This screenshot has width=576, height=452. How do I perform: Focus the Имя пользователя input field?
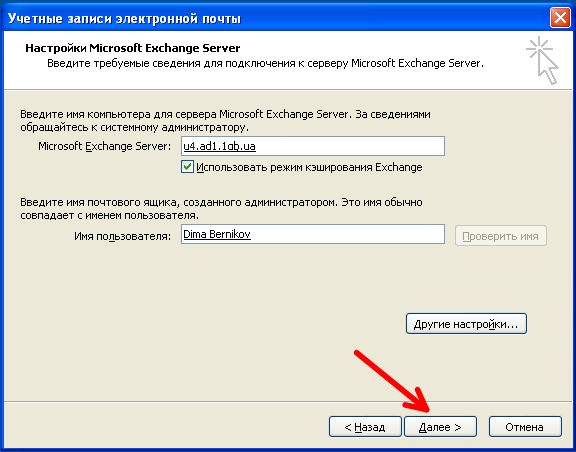click(313, 234)
